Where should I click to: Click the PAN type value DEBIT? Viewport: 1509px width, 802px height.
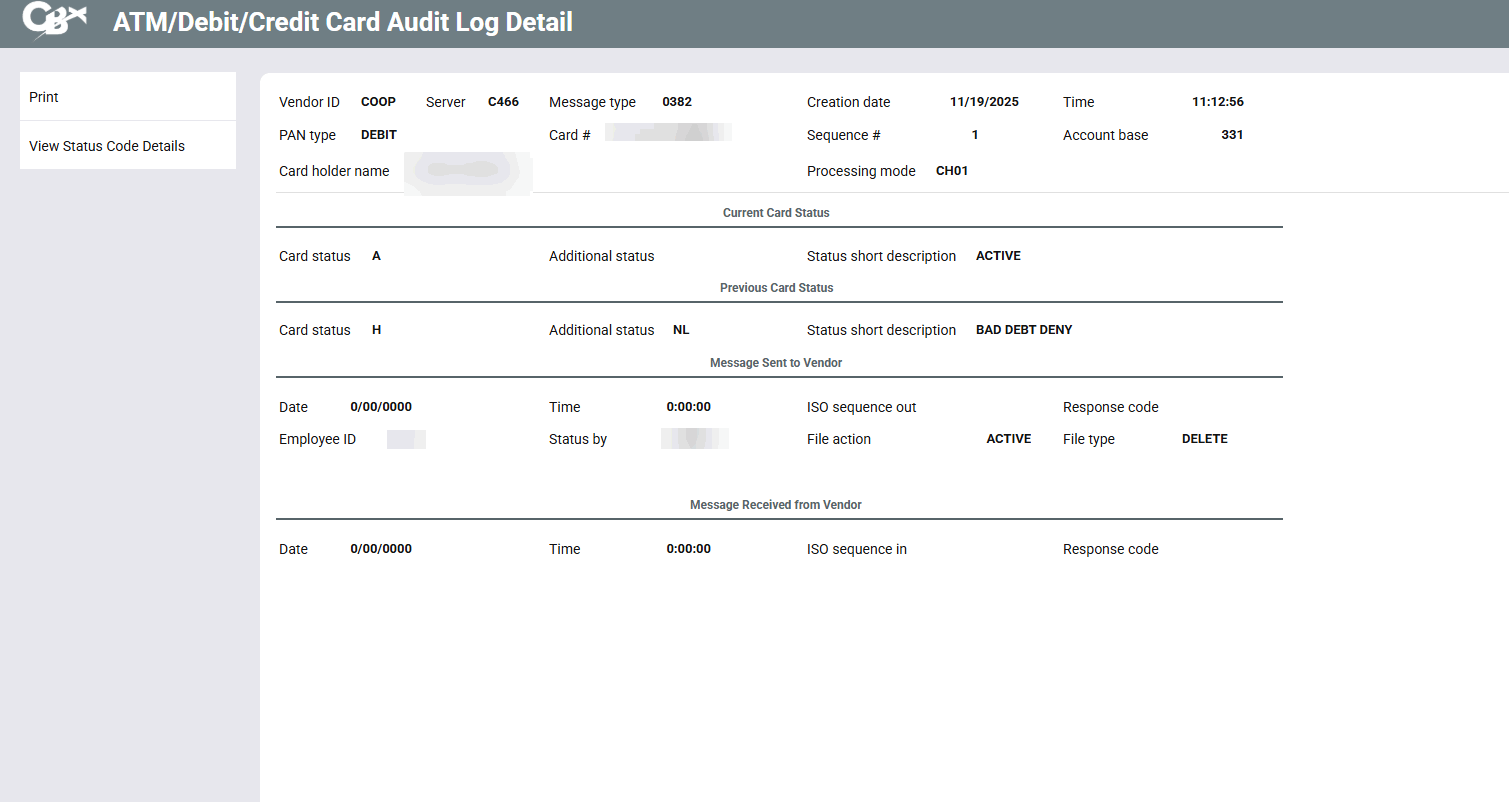click(379, 135)
